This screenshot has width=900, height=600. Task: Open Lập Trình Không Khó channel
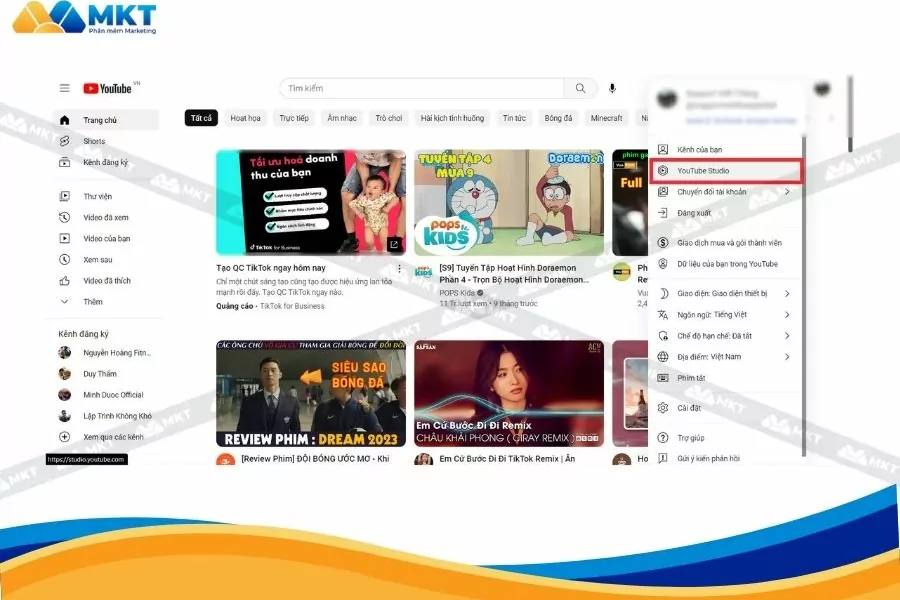pos(106,416)
